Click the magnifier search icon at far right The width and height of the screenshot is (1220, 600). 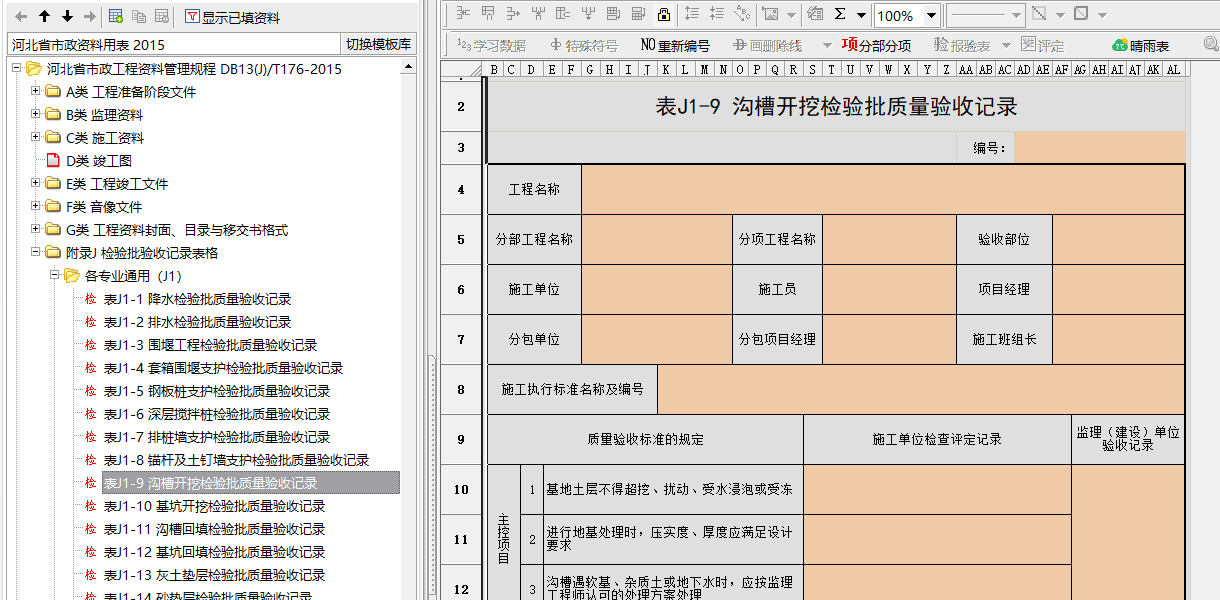point(1210,45)
